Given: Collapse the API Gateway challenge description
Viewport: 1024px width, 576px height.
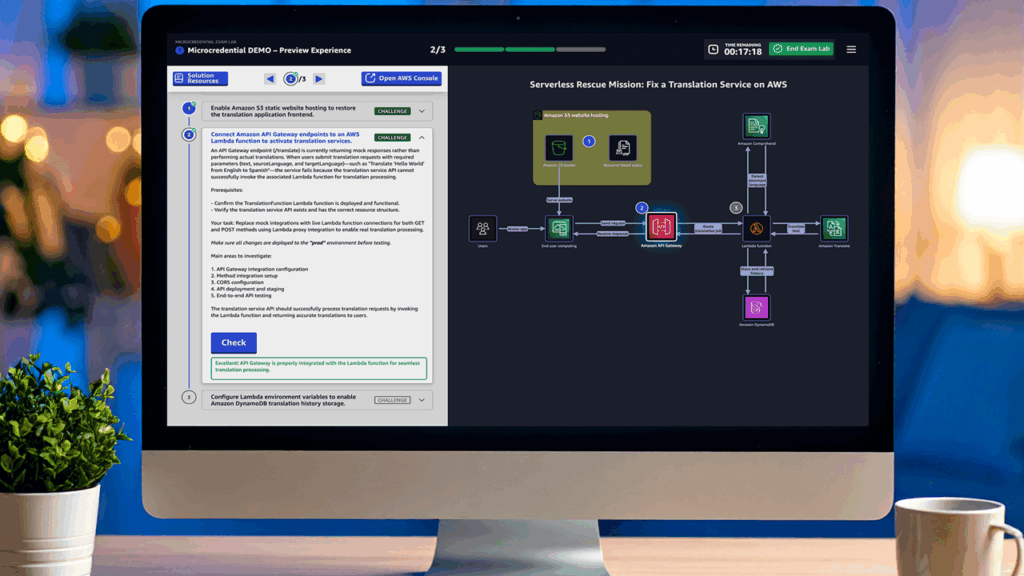Looking at the screenshot, I should click(x=422, y=137).
